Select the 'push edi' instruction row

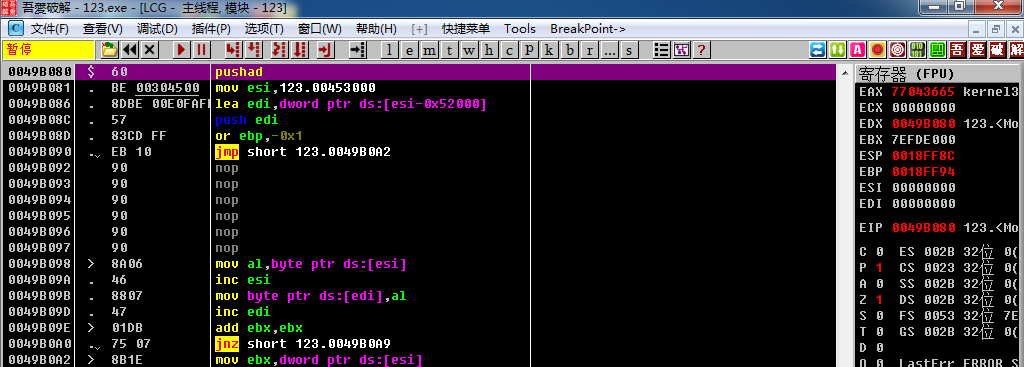point(418,120)
